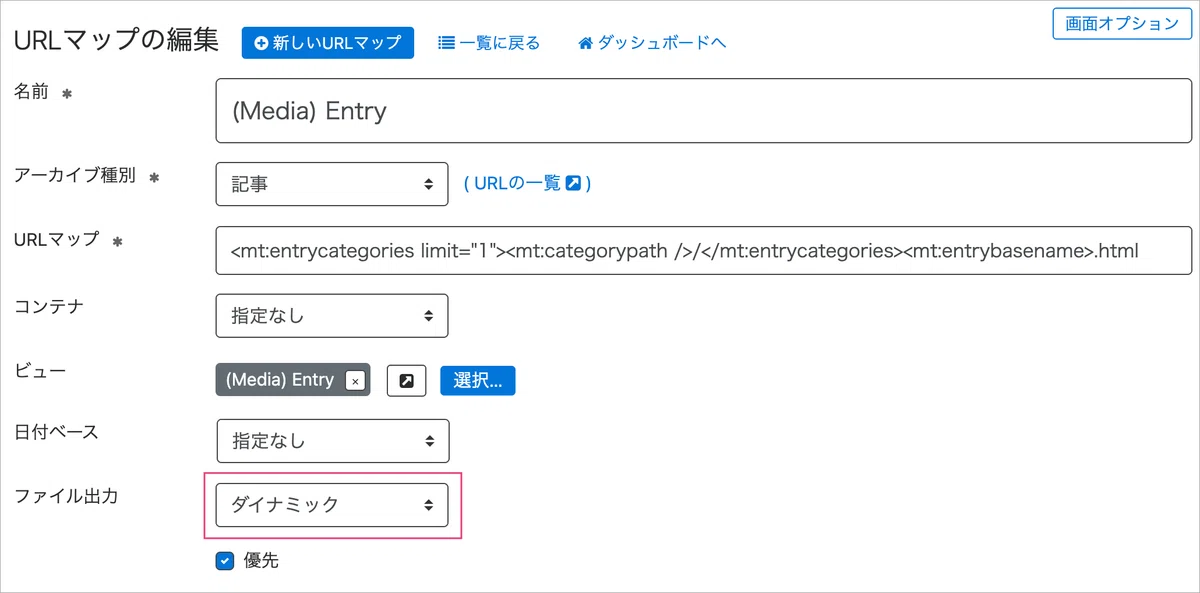Open the URLの一覧 link
The image size is (1200, 593).
point(526,184)
